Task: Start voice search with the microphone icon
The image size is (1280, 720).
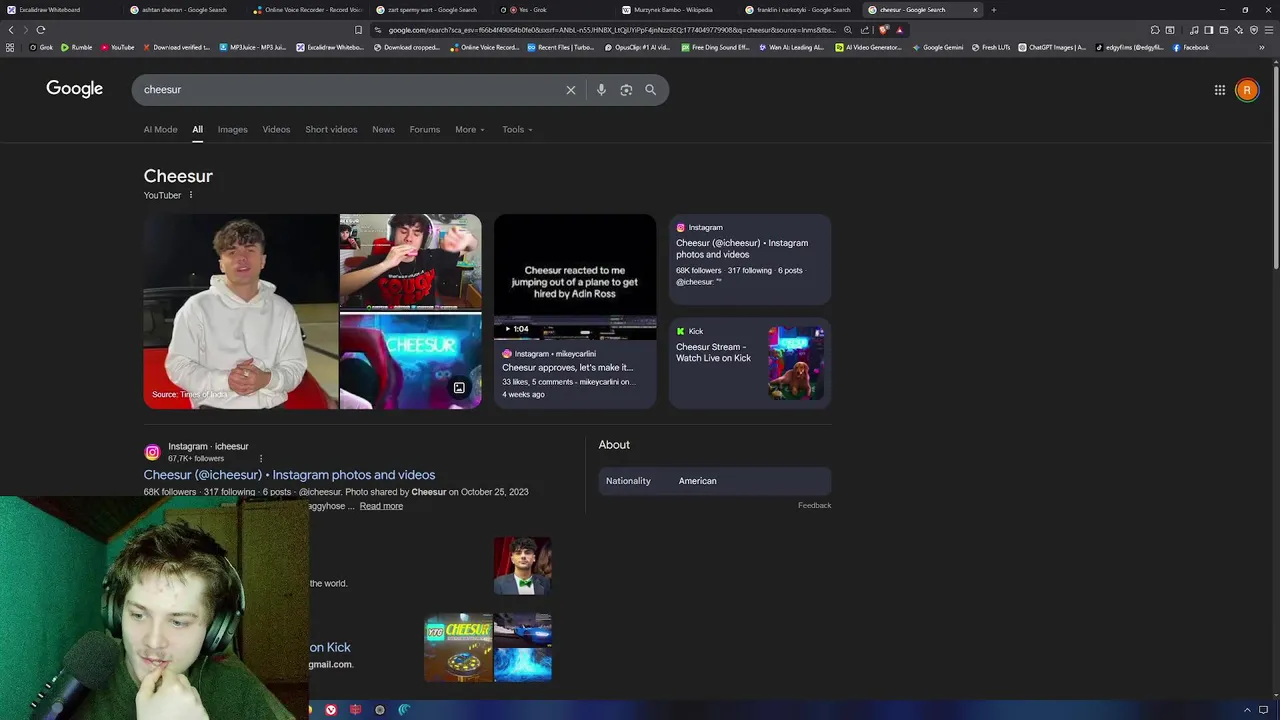Action: (x=601, y=90)
